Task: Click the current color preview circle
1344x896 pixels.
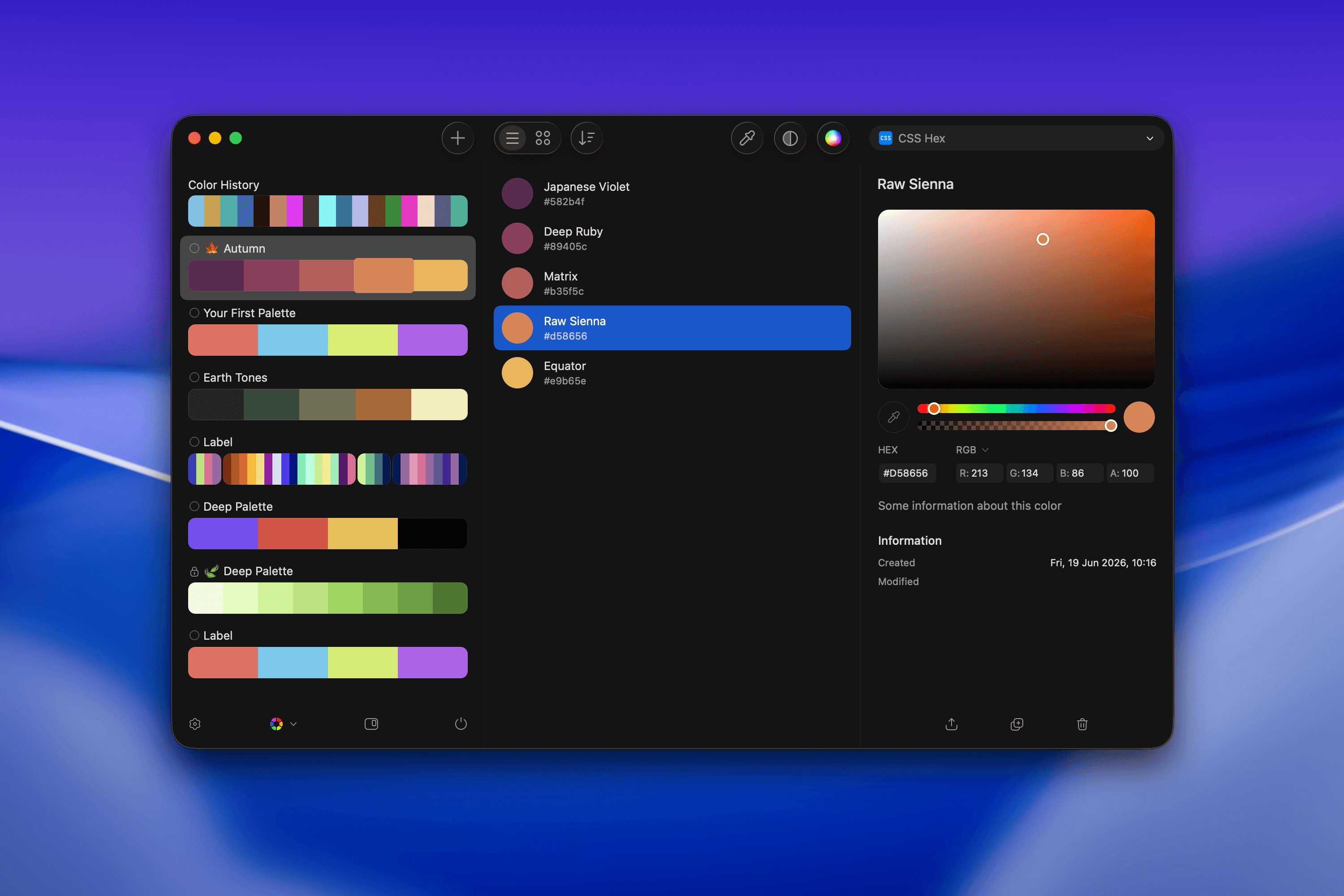Action: point(1138,417)
